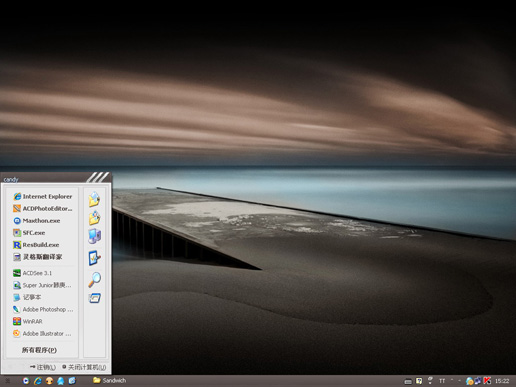Click Internet Explorer quick launch icon
Screen dimensions: 516x387
38,380
